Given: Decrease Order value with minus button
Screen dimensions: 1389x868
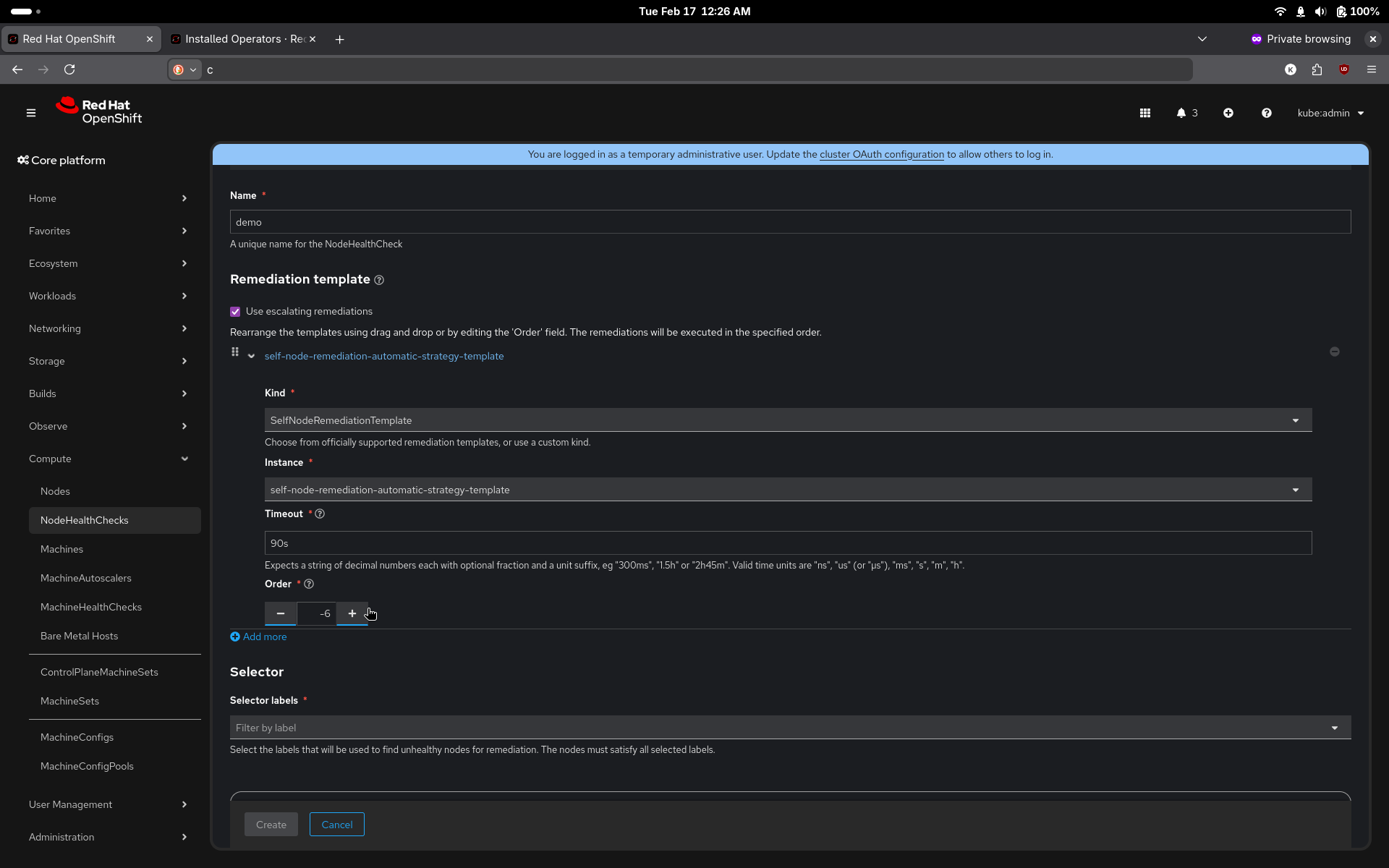Looking at the screenshot, I should click(281, 613).
